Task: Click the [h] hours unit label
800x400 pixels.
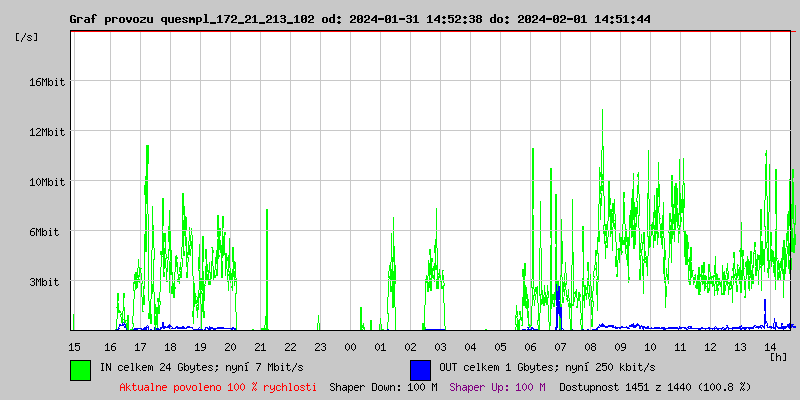Action: (x=779, y=356)
